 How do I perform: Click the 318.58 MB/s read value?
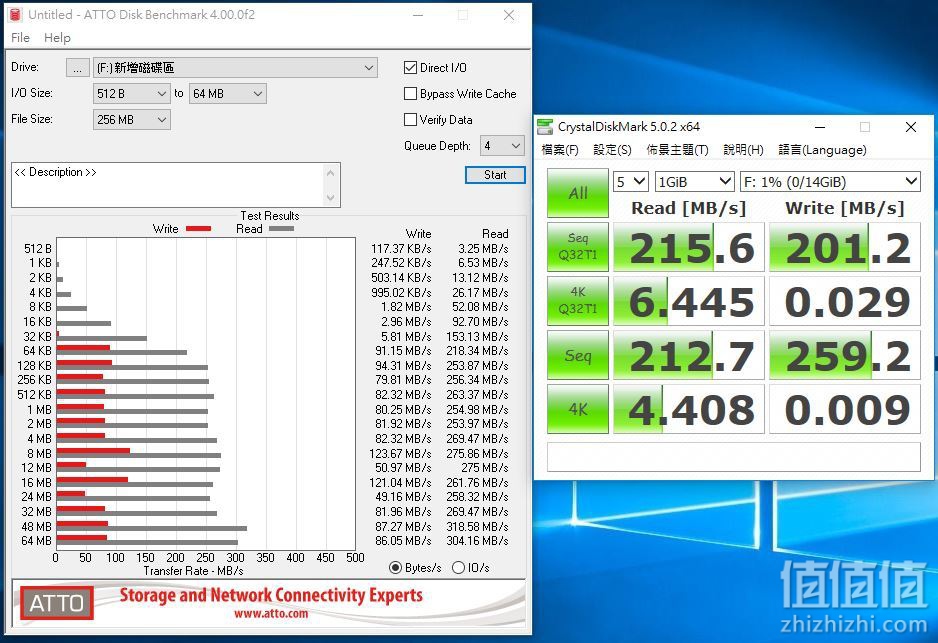(x=477, y=526)
